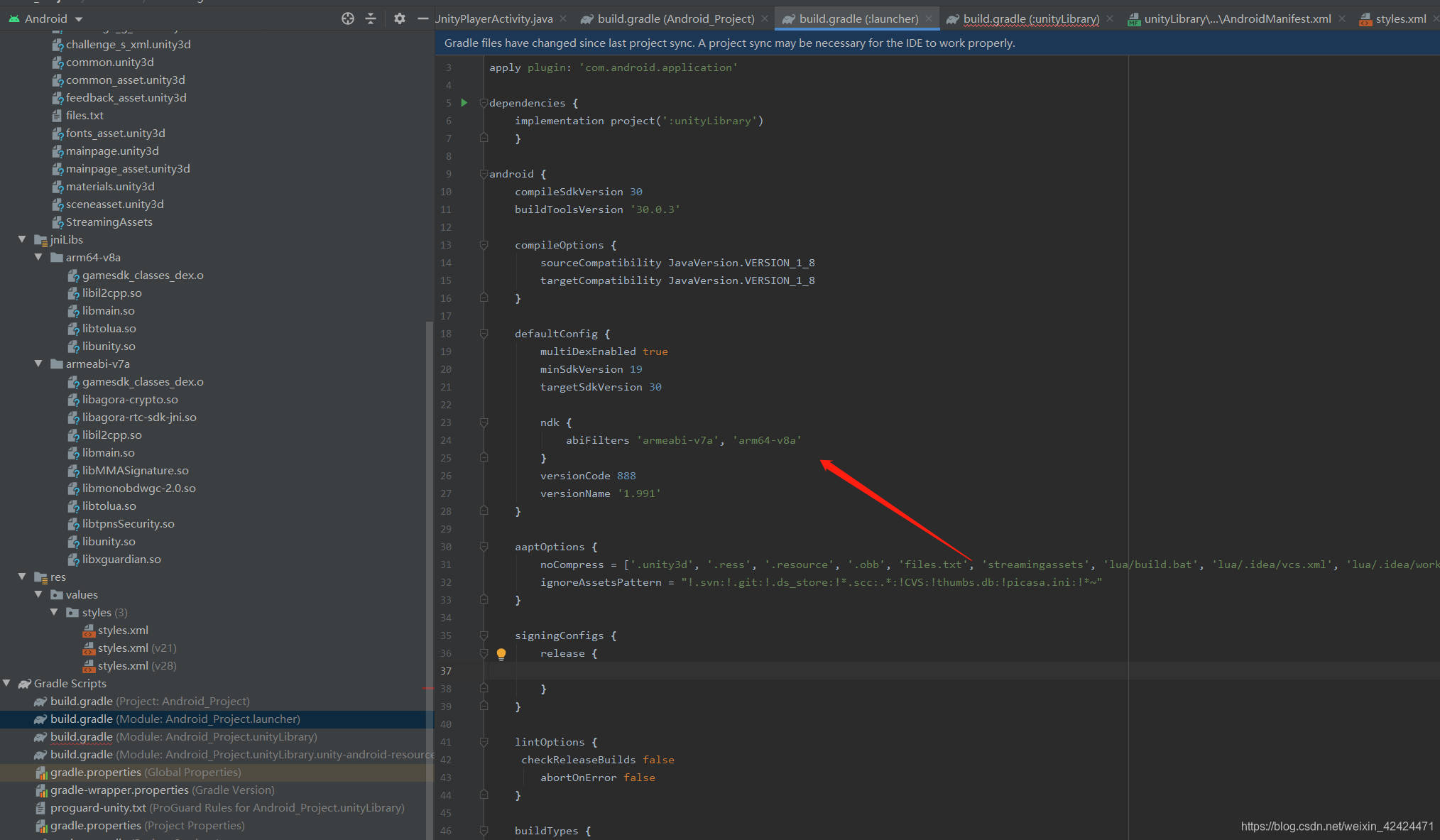Select libagora-crypto.so file
Image resolution: width=1440 pixels, height=840 pixels.
tap(130, 400)
